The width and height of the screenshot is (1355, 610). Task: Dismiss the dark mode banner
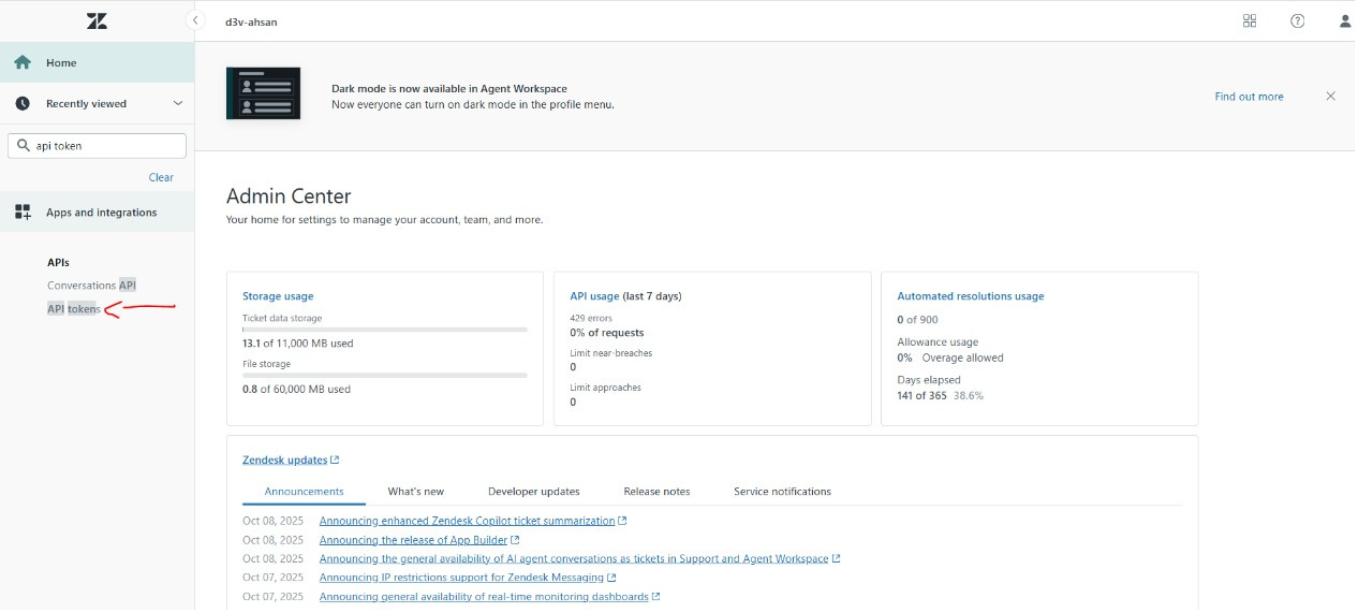point(1330,96)
